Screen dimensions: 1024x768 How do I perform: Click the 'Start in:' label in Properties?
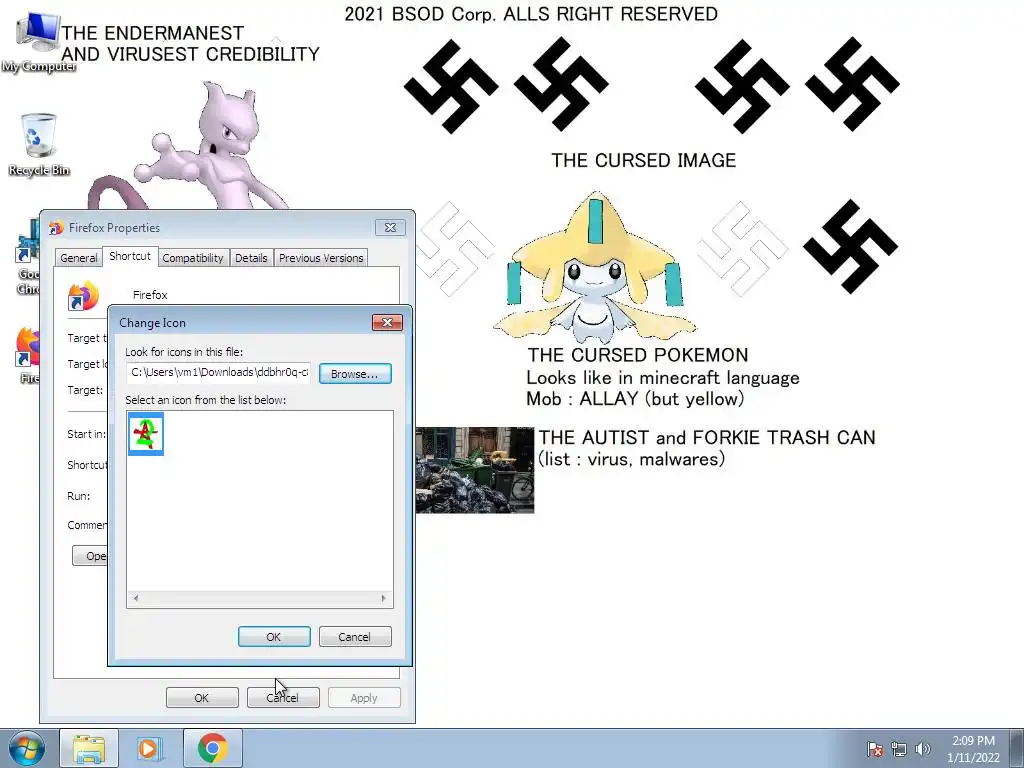[x=86, y=434]
